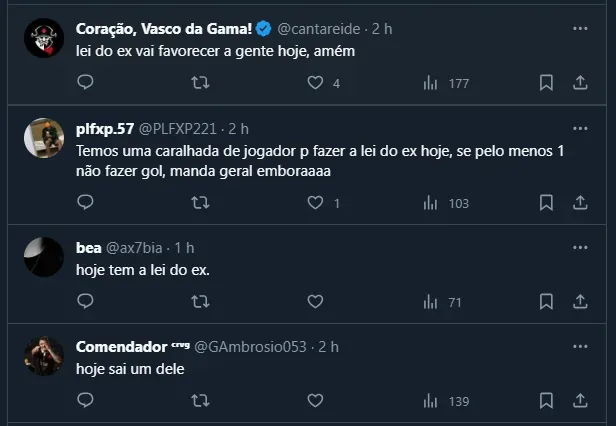
Task: Like Comendador's tweet "hoje sai um dele"
Action: pyautogui.click(x=315, y=400)
